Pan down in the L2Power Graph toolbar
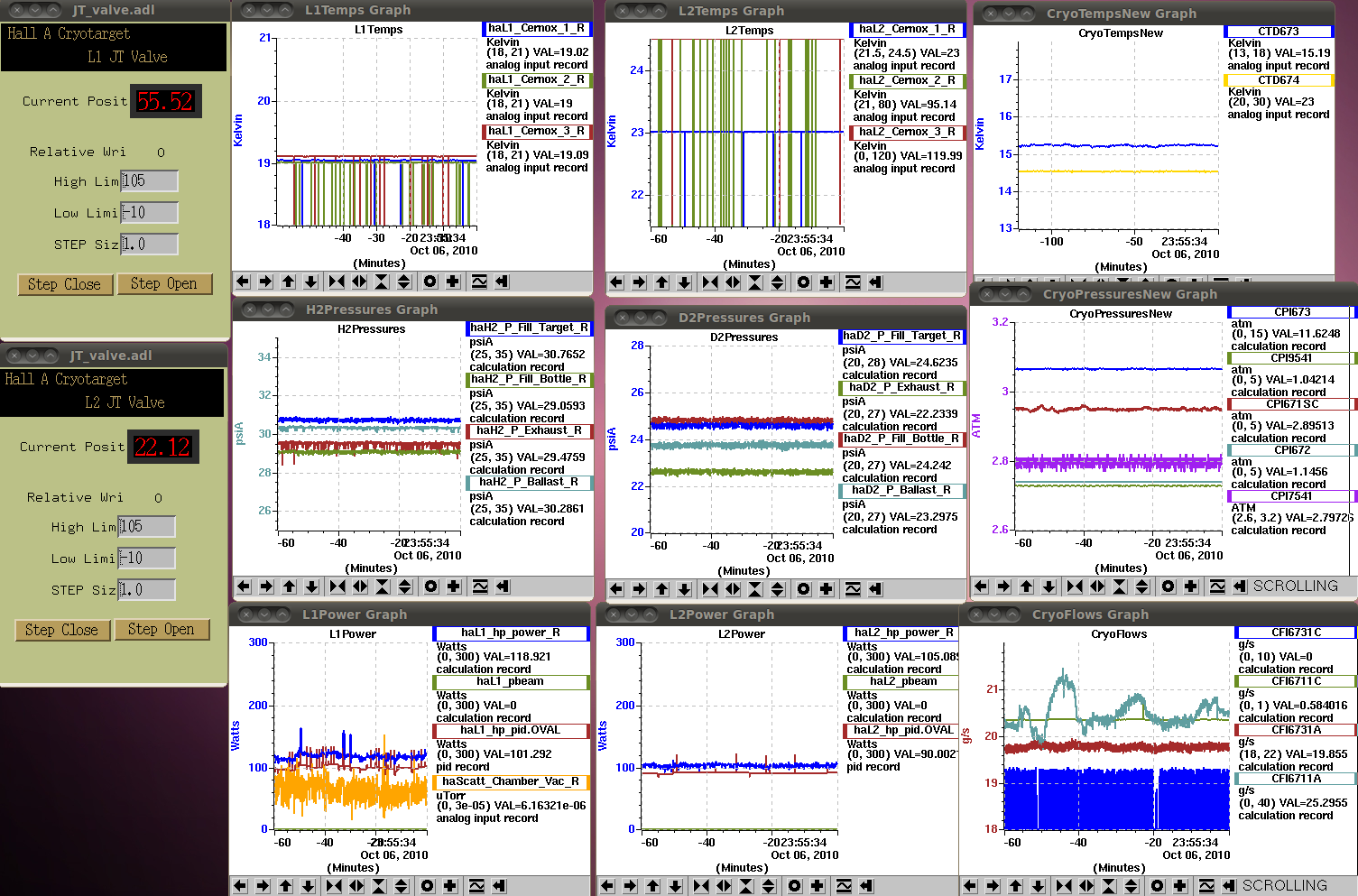 point(675,886)
